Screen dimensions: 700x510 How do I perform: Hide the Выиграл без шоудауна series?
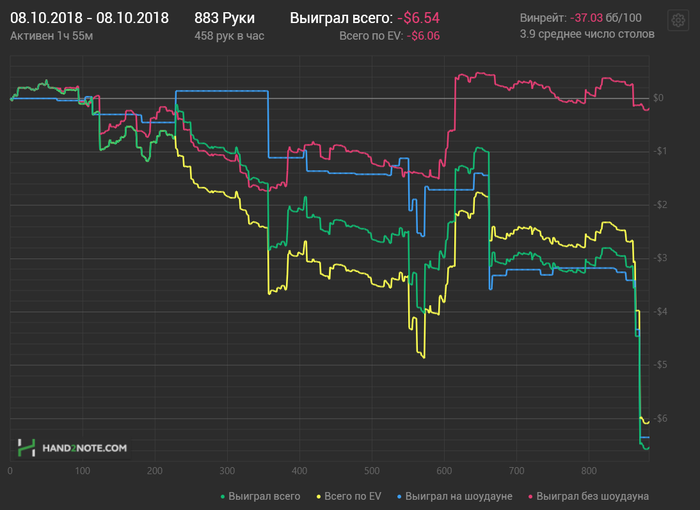coord(593,495)
